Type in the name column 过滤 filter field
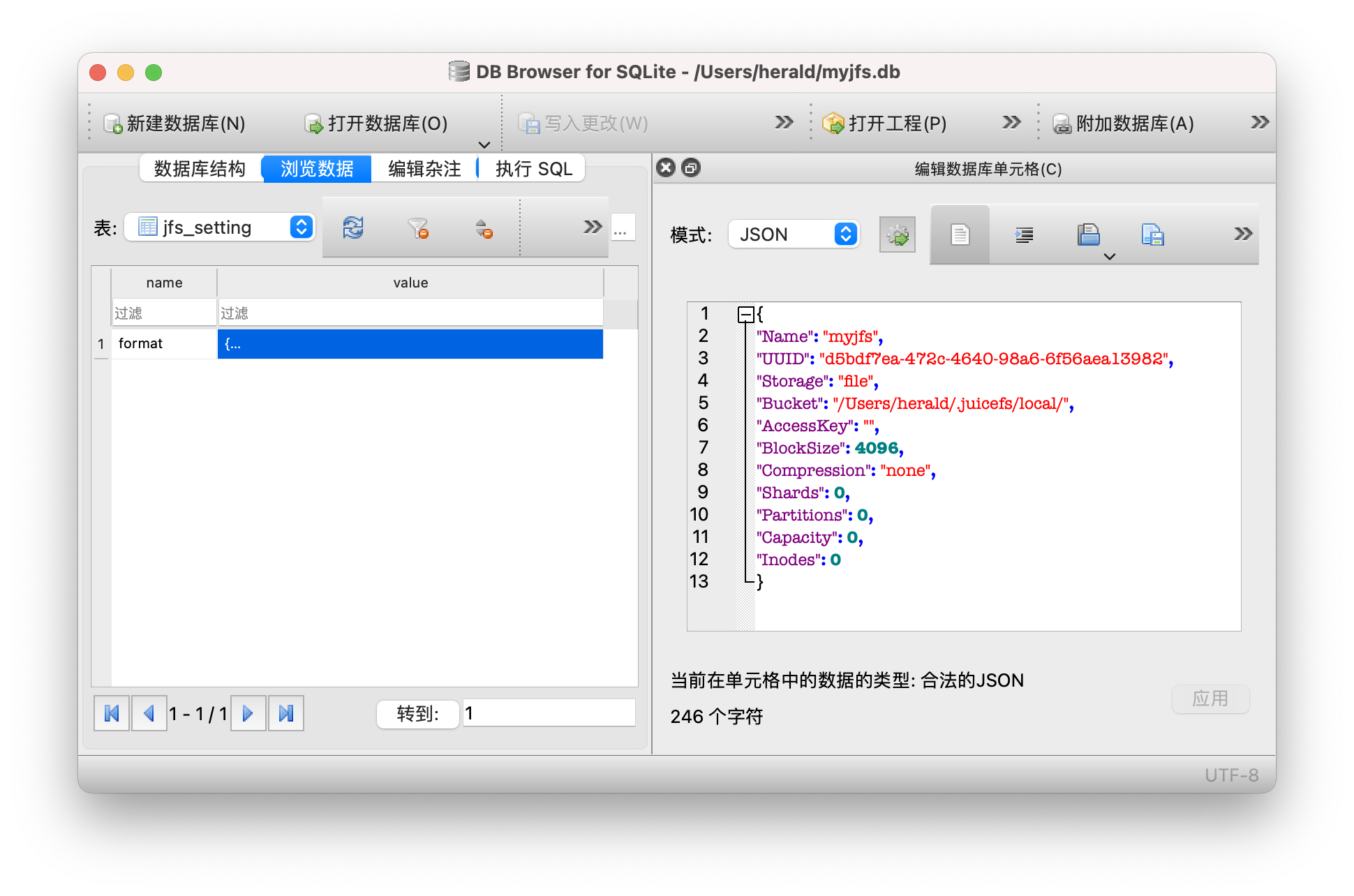The image size is (1354, 896). (163, 312)
